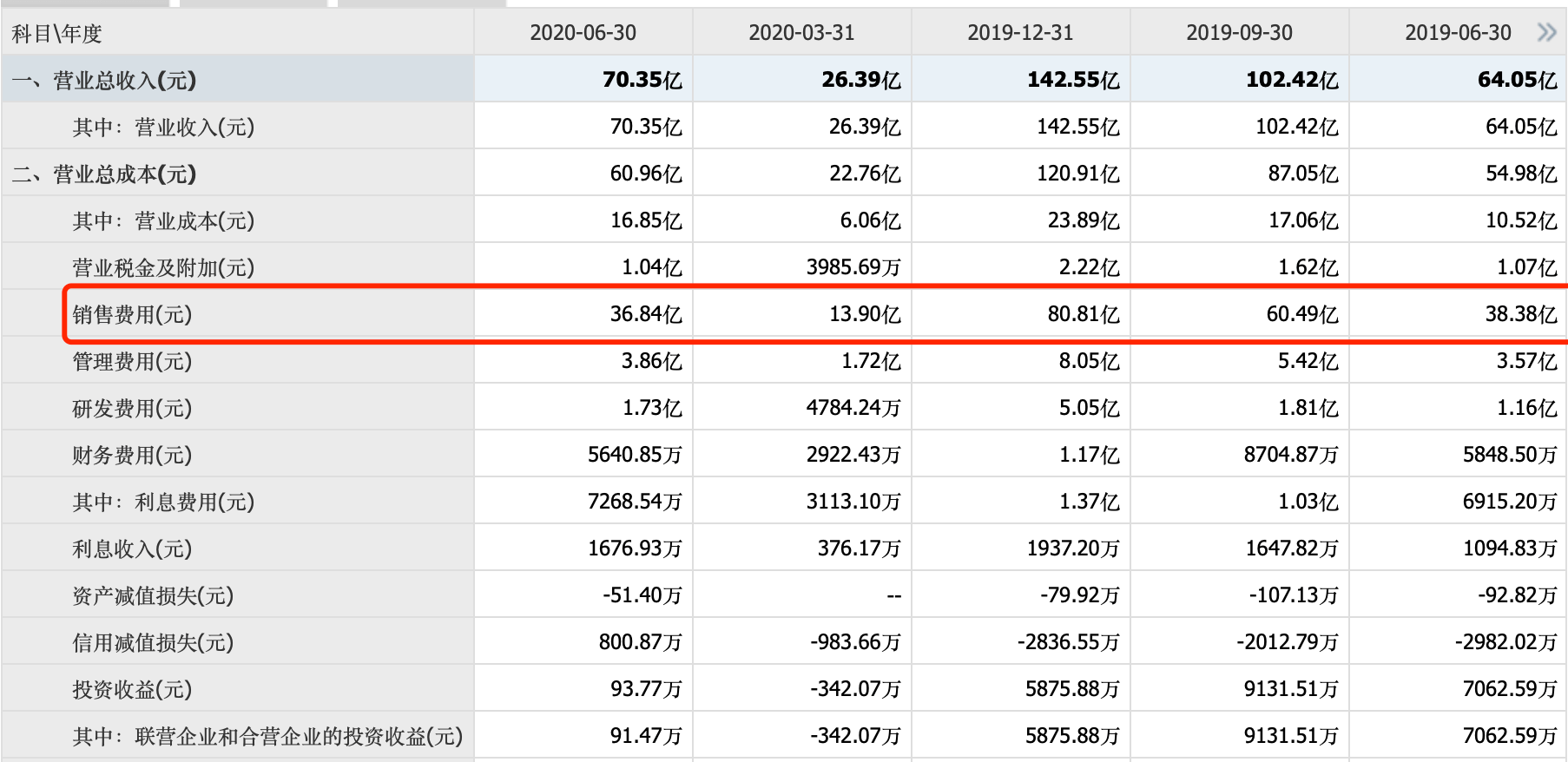Click the 管理费用(元) row label

click(x=132, y=362)
